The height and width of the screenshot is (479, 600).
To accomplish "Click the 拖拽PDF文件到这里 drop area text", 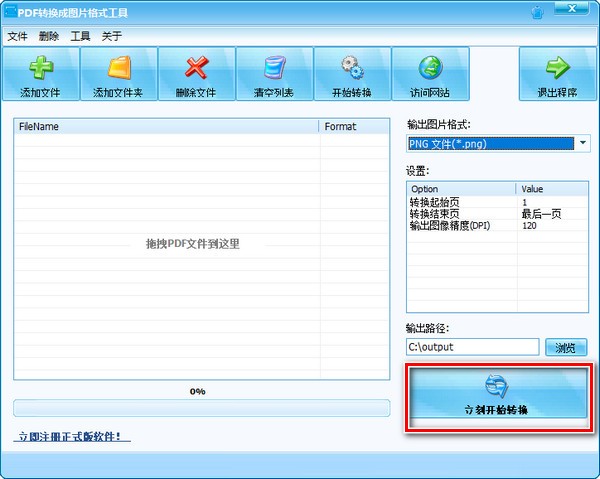I will coord(192,244).
